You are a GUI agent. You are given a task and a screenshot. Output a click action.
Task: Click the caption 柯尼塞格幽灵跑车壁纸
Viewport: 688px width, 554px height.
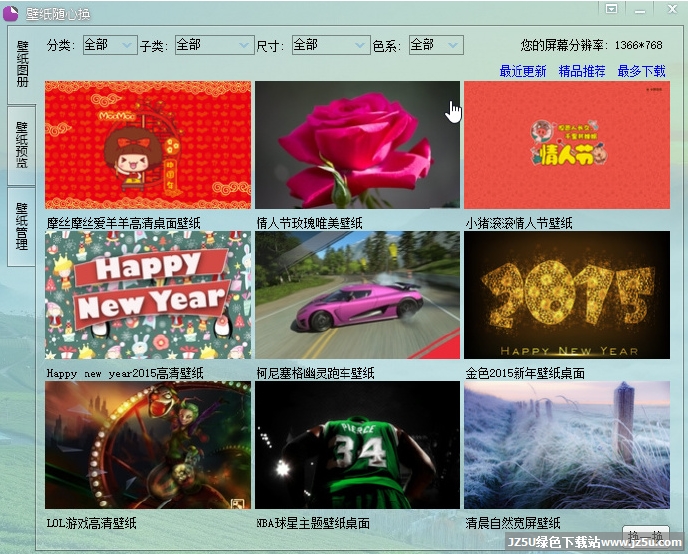(x=315, y=373)
